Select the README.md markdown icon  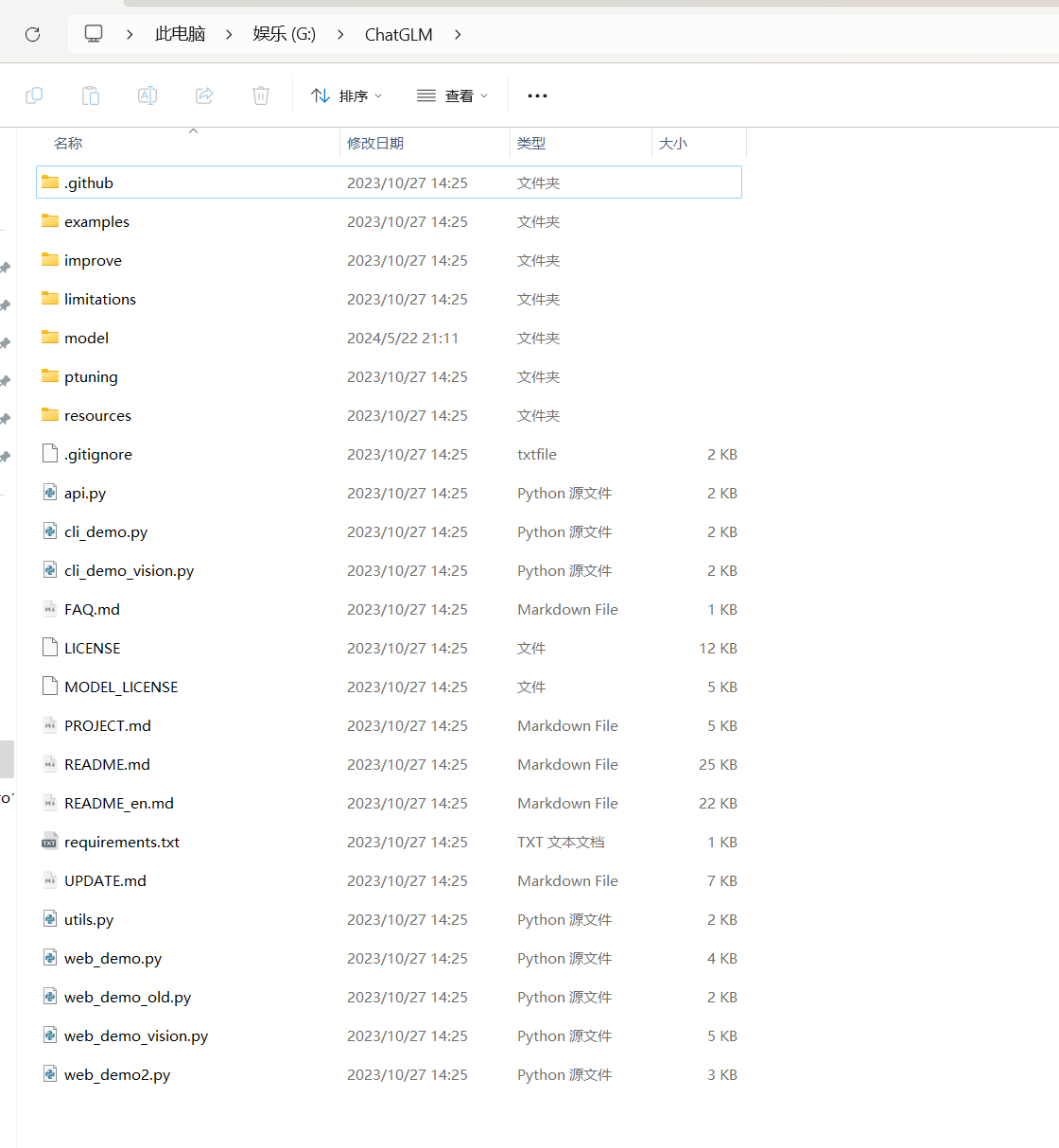click(x=50, y=763)
